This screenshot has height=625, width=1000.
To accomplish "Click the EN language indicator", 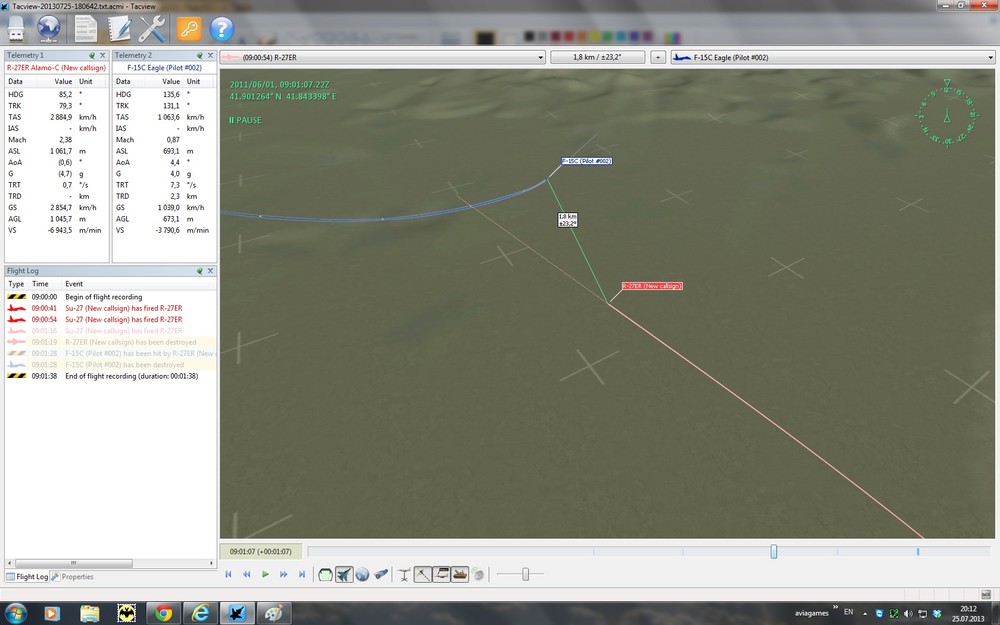I will (848, 612).
